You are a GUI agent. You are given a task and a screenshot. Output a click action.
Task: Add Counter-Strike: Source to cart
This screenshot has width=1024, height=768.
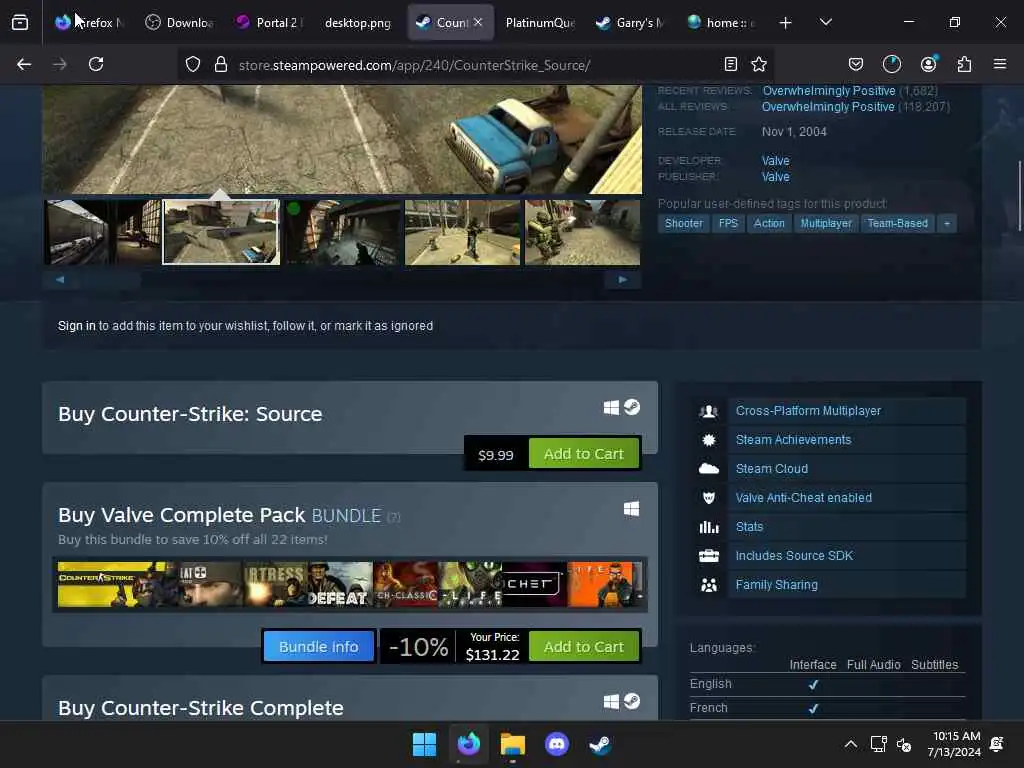[x=584, y=453]
